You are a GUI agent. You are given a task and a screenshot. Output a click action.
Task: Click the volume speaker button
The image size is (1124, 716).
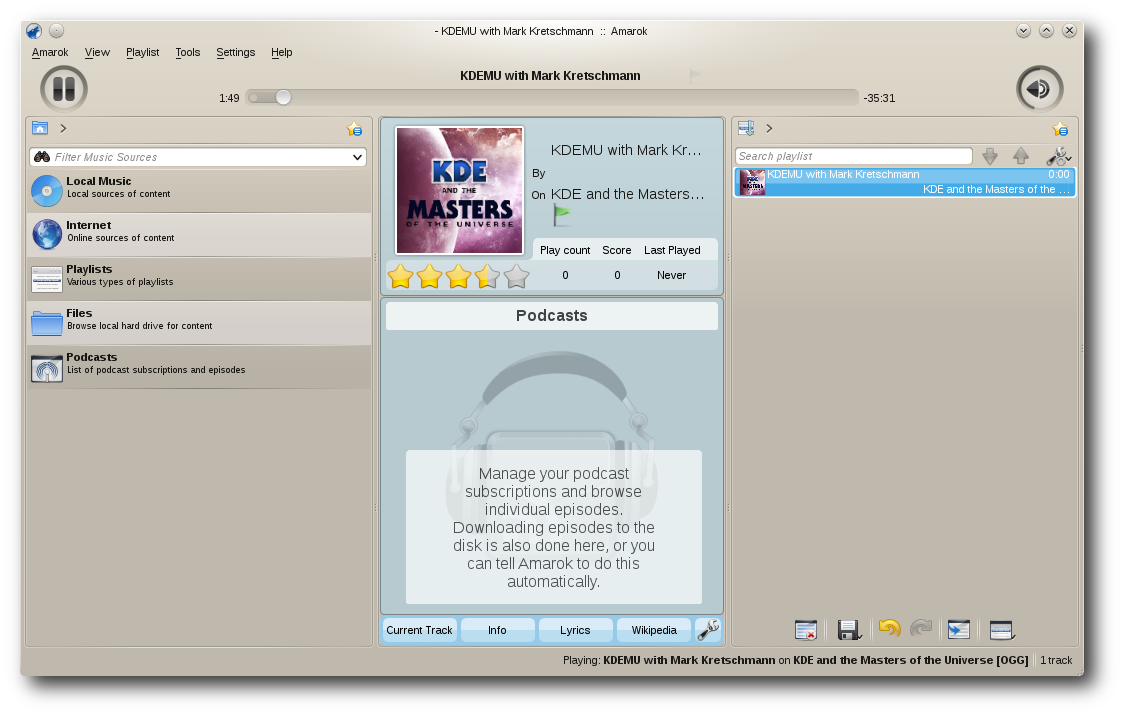click(x=1039, y=89)
